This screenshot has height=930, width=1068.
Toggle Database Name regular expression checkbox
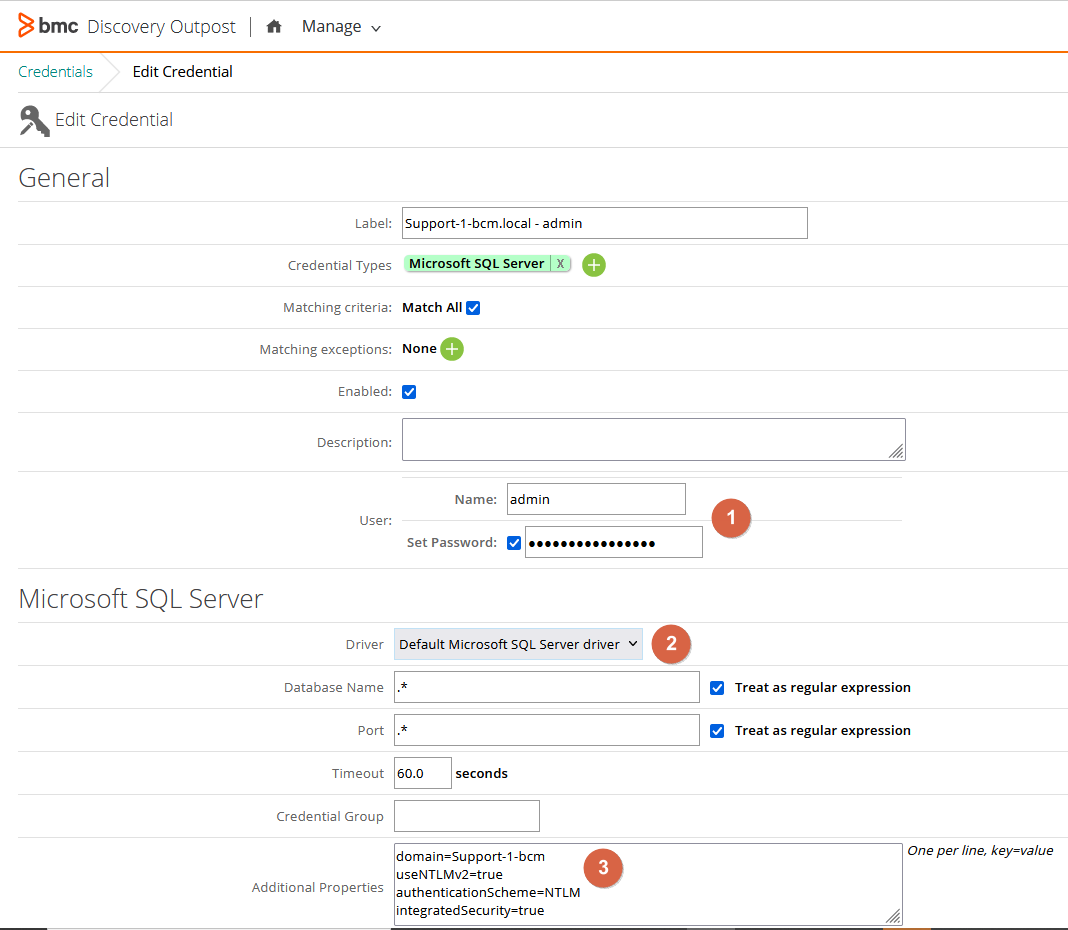click(x=717, y=688)
